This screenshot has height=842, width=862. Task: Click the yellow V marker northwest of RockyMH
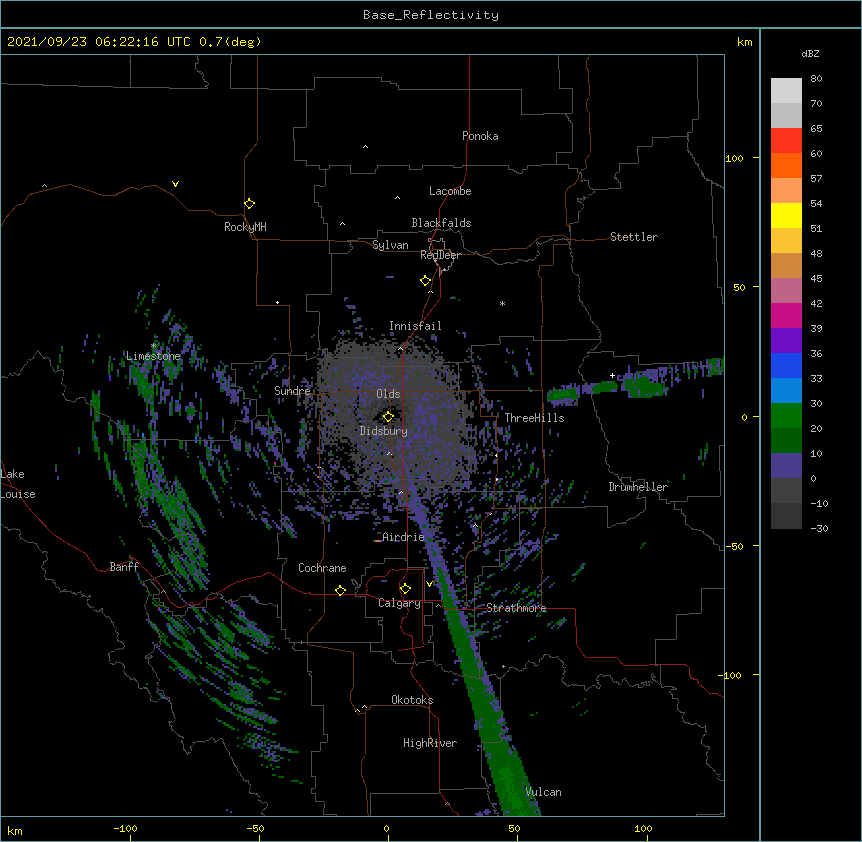point(175,184)
